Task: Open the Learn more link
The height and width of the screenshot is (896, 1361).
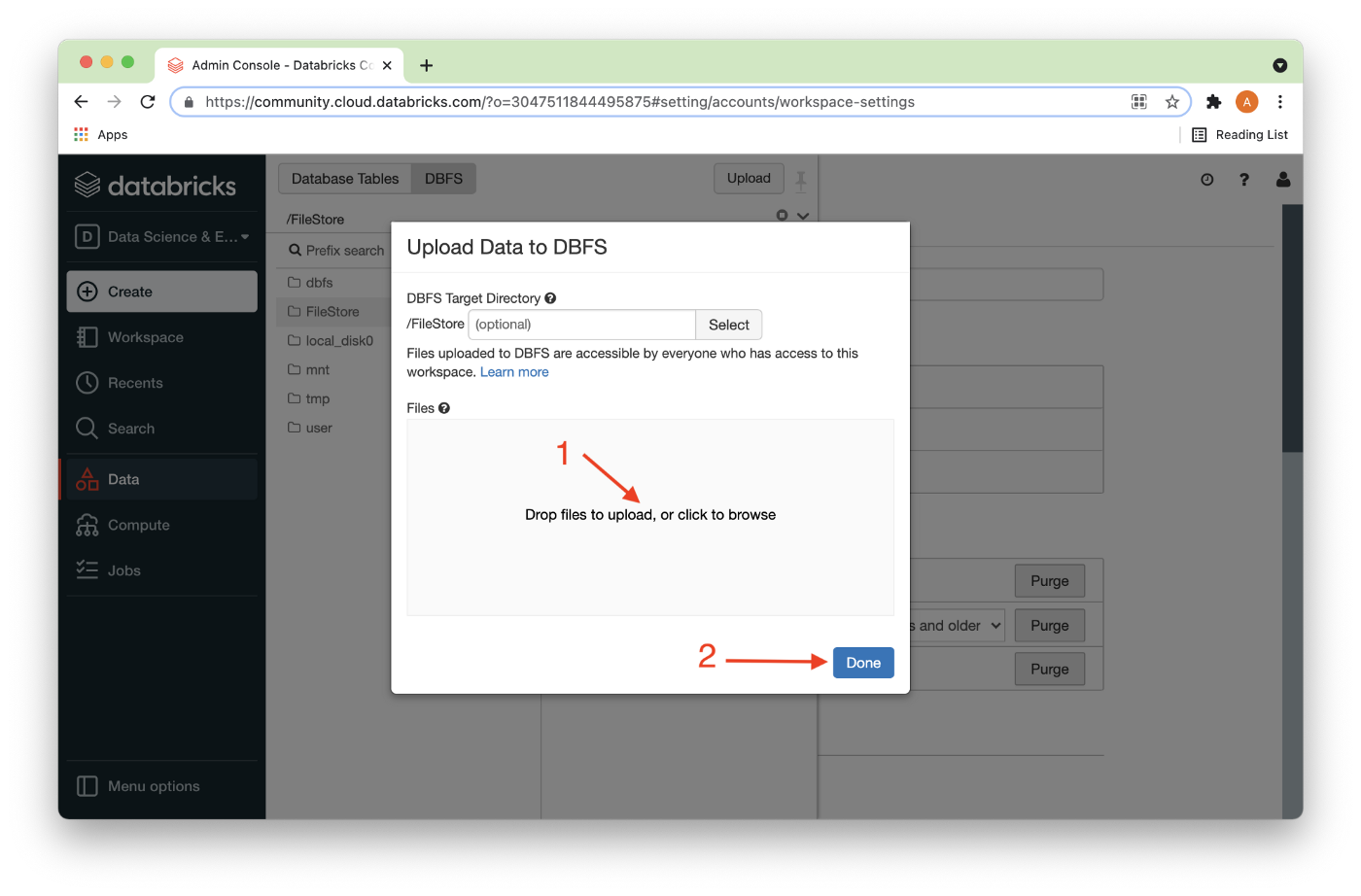Action: point(514,371)
